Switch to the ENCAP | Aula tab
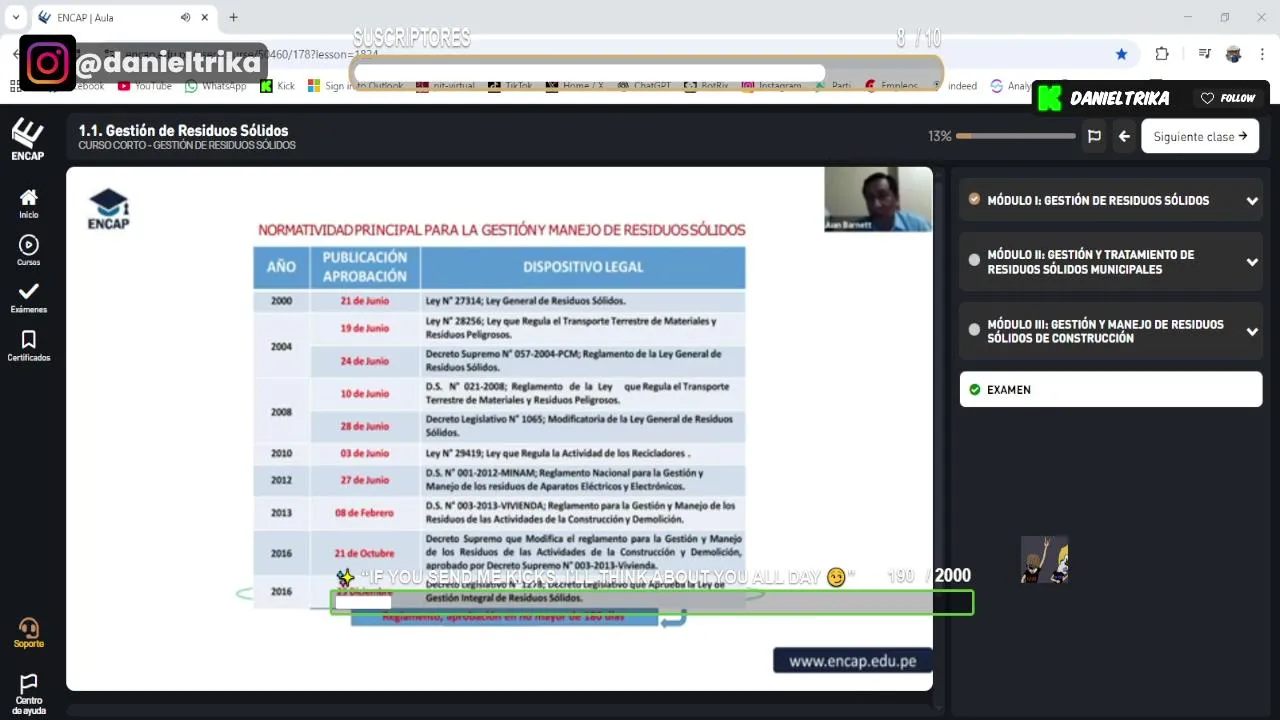Image resolution: width=1280 pixels, height=720 pixels. coord(122,18)
